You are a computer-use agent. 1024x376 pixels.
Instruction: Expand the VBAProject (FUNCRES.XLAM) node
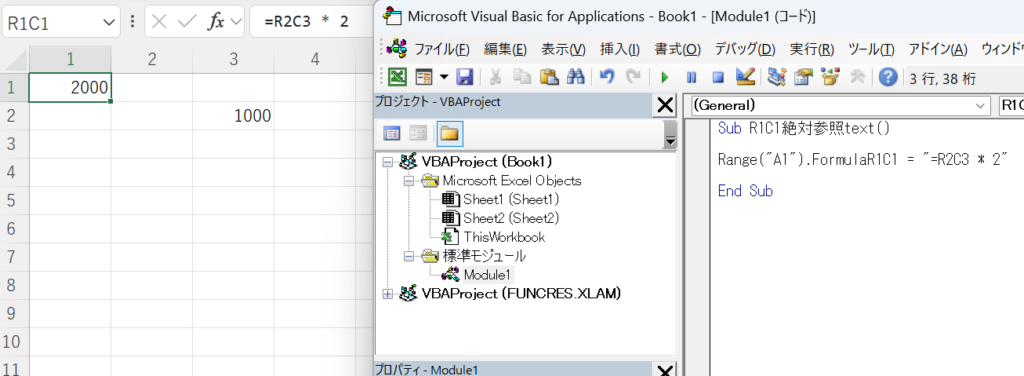389,294
